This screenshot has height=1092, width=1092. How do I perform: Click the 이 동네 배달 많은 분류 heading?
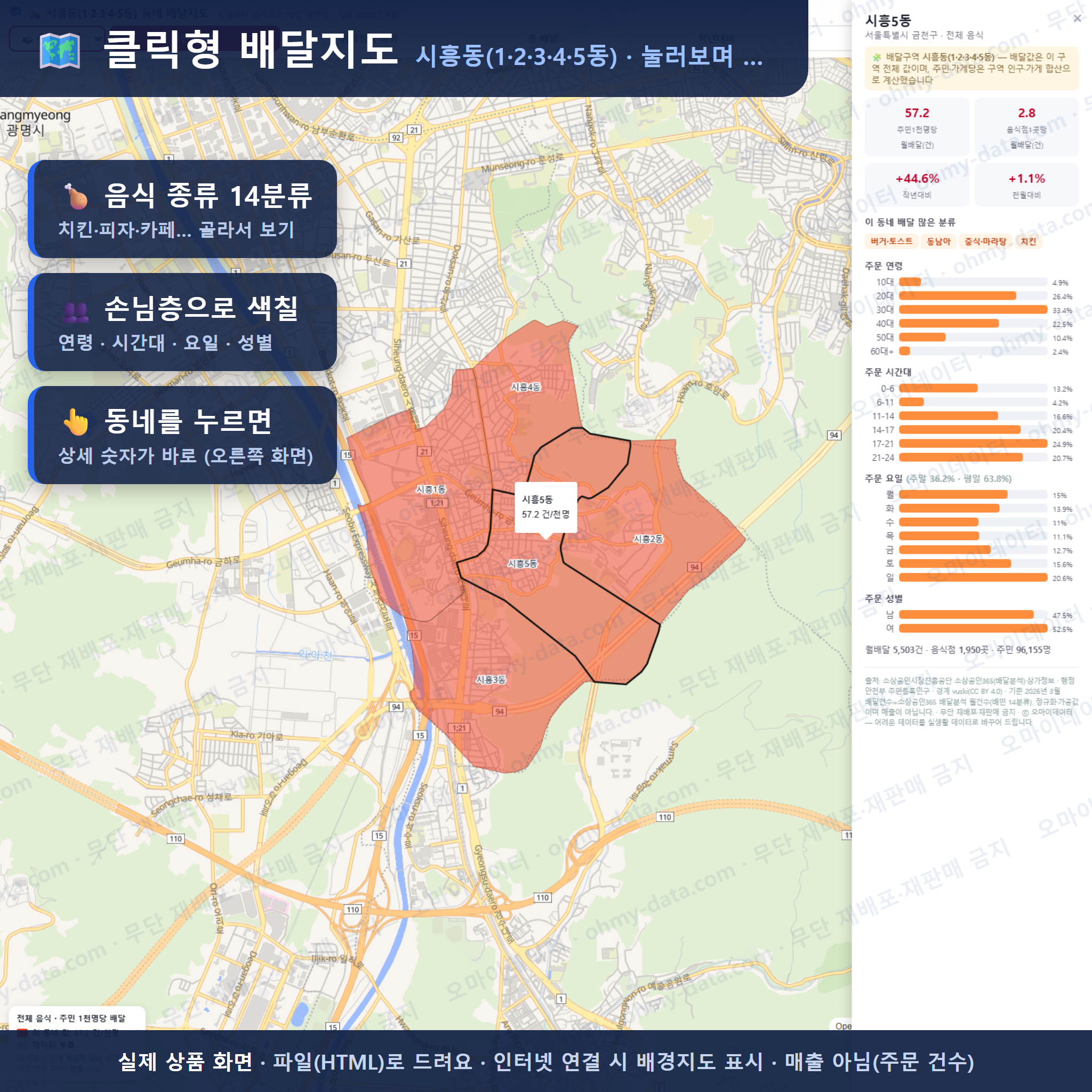910,222
